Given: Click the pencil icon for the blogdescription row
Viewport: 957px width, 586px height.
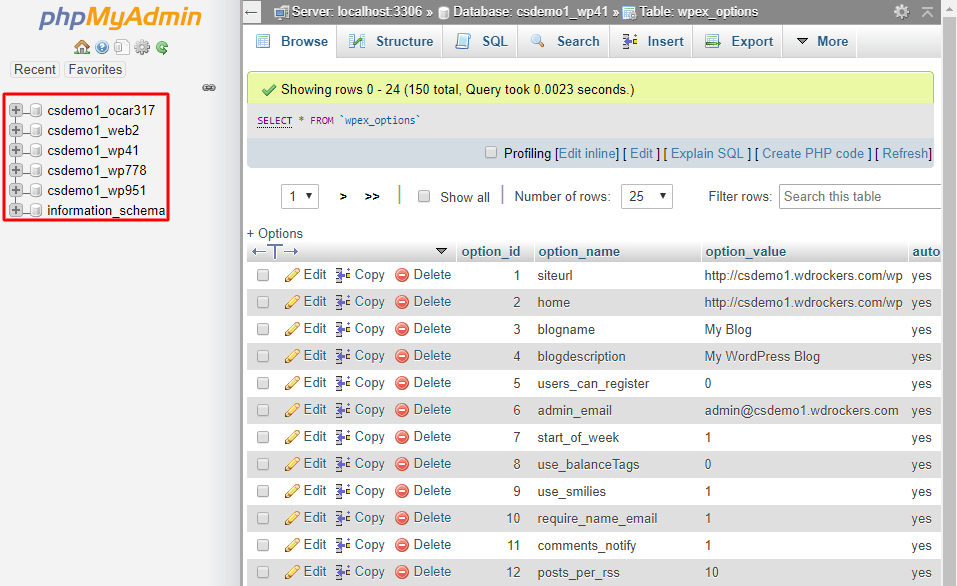Looking at the screenshot, I should pyautogui.click(x=292, y=356).
